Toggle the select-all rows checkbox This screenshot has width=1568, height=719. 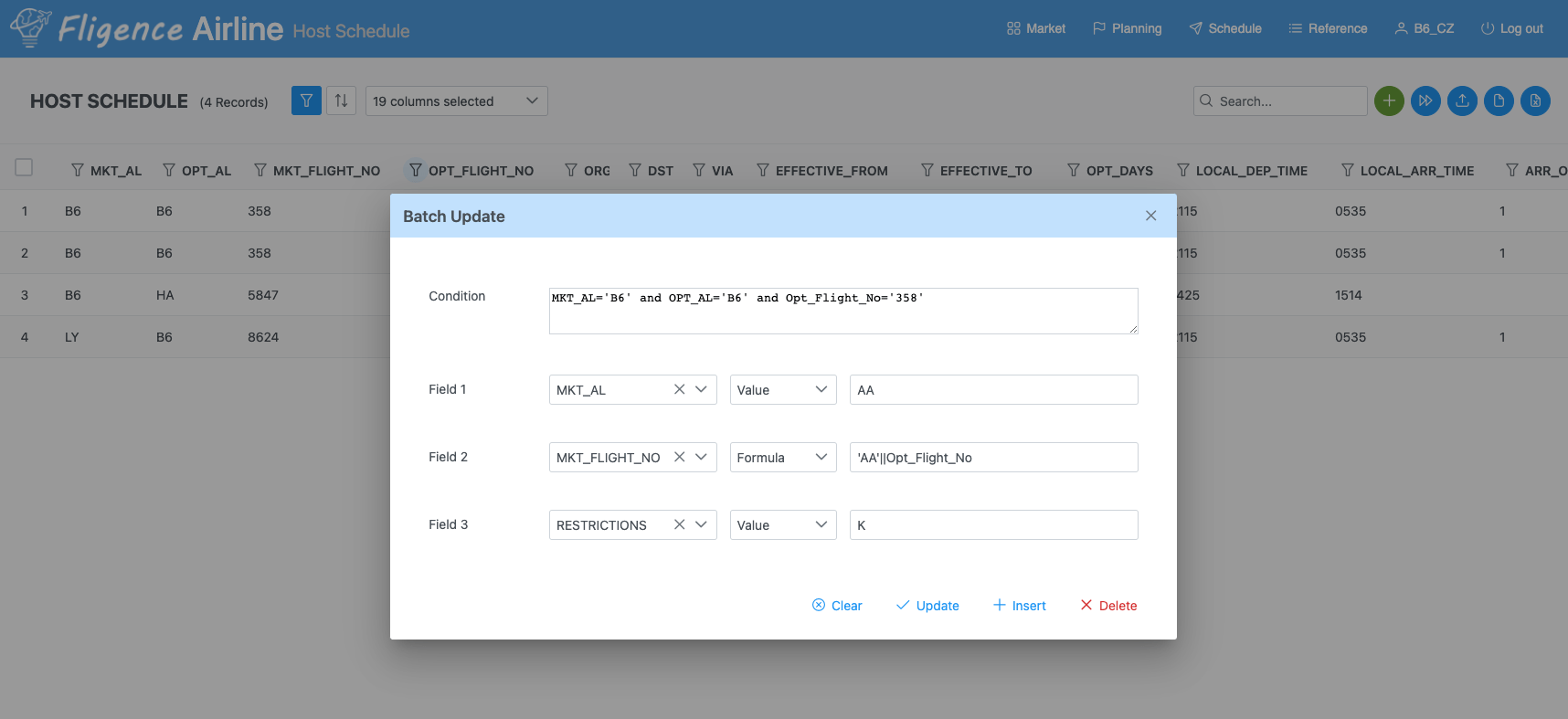tap(24, 167)
